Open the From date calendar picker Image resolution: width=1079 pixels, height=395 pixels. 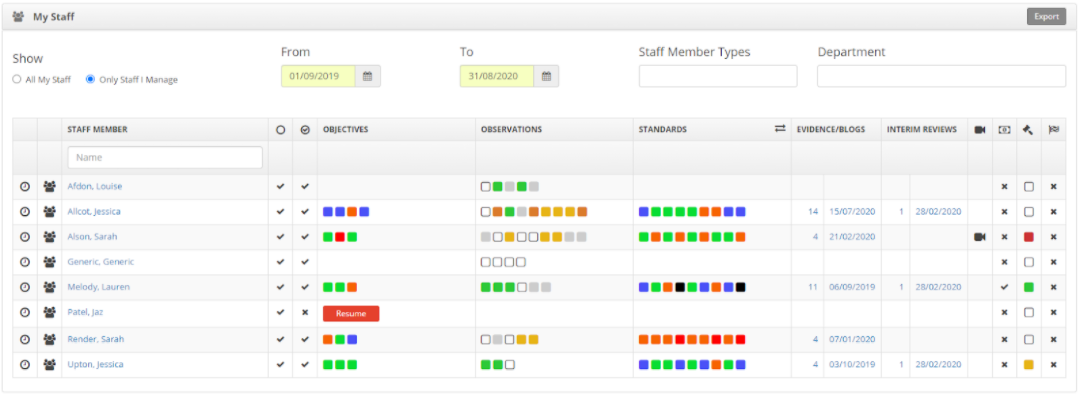point(367,76)
